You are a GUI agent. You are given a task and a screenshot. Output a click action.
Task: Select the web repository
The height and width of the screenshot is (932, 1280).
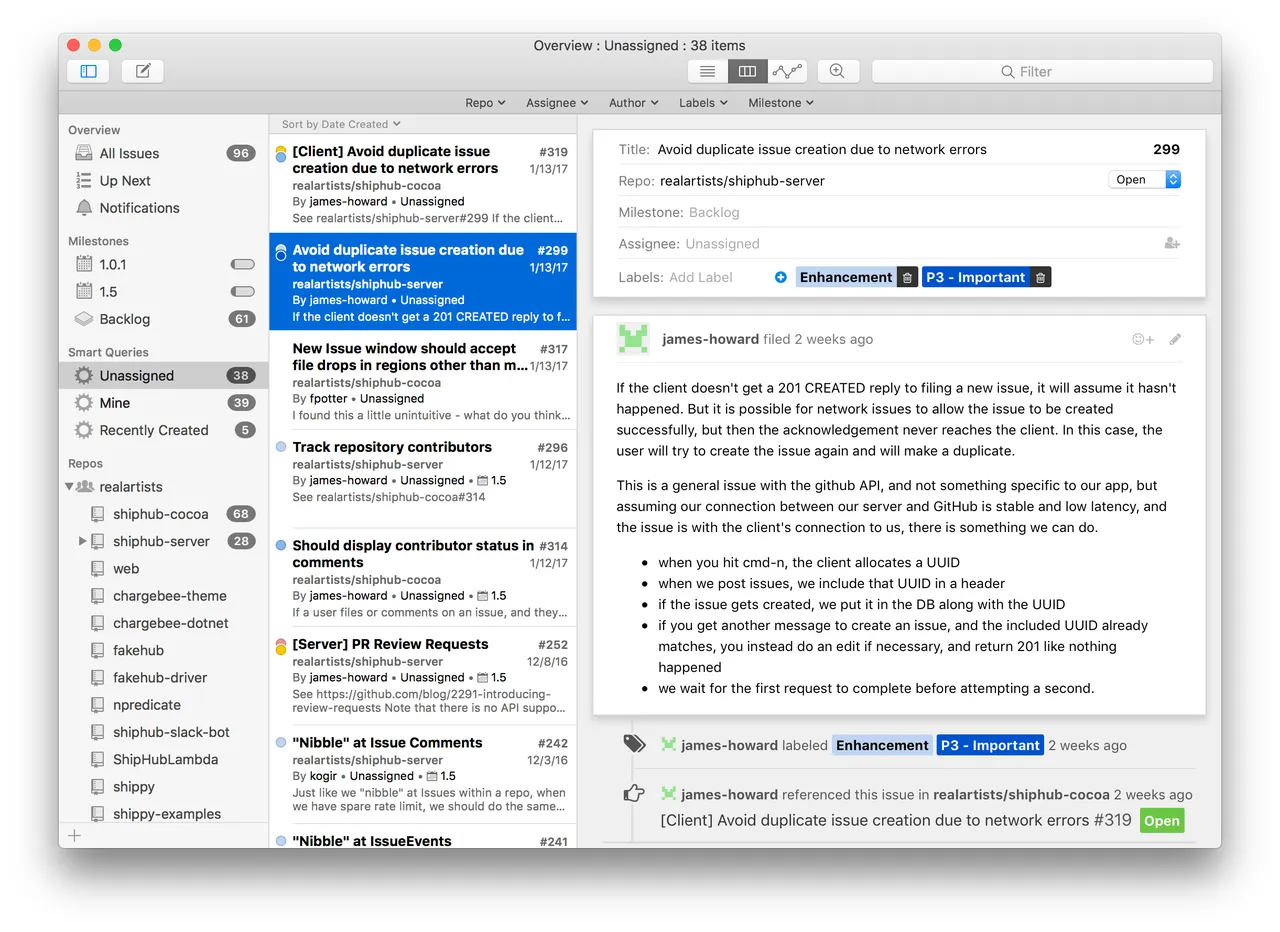(164, 569)
